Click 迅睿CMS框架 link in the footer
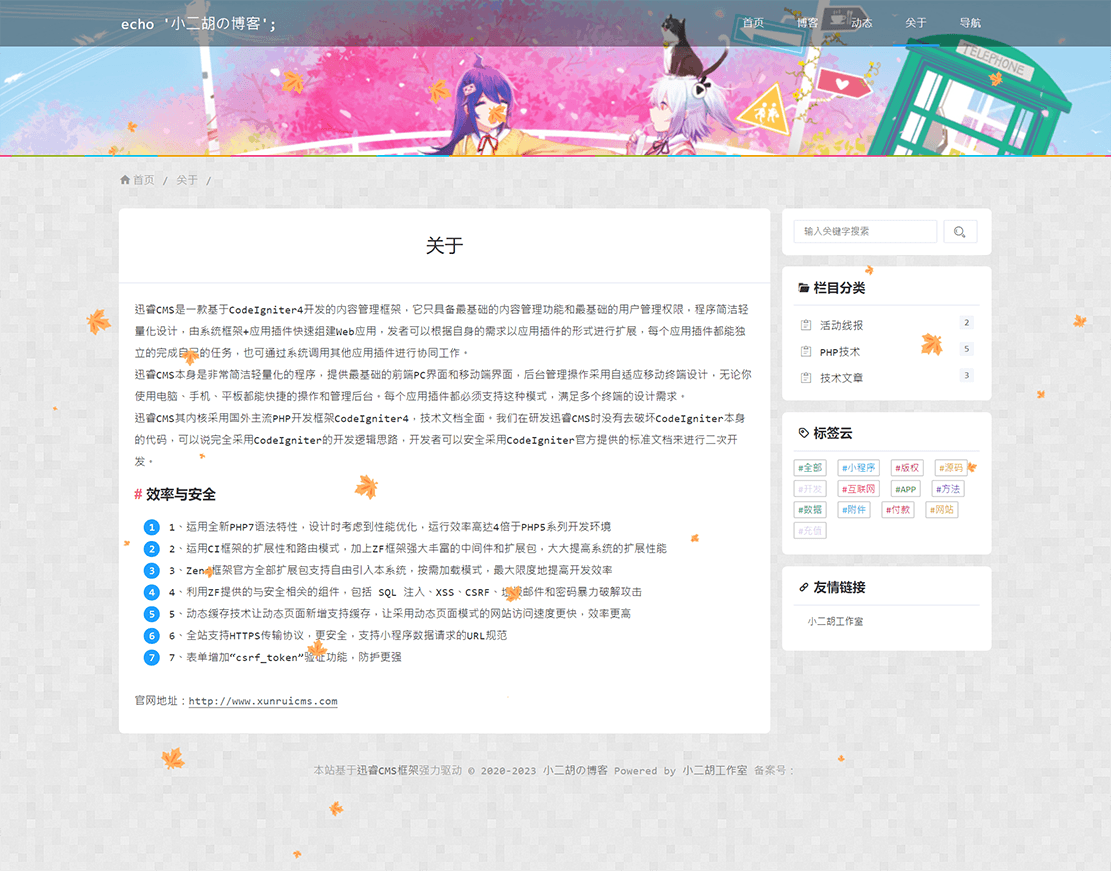Screen dimensions: 1111x871 388,770
